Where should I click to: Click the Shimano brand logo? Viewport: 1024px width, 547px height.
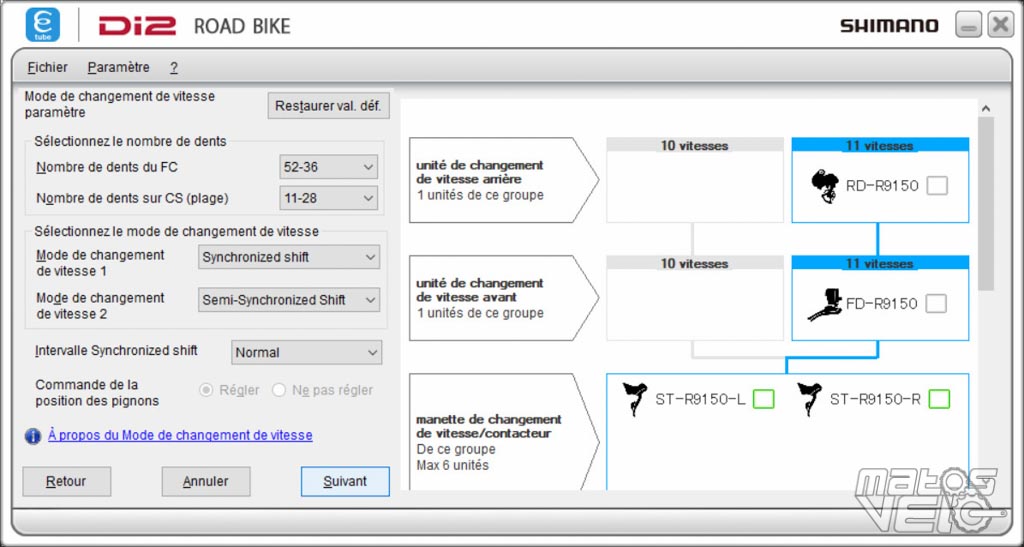[889, 26]
